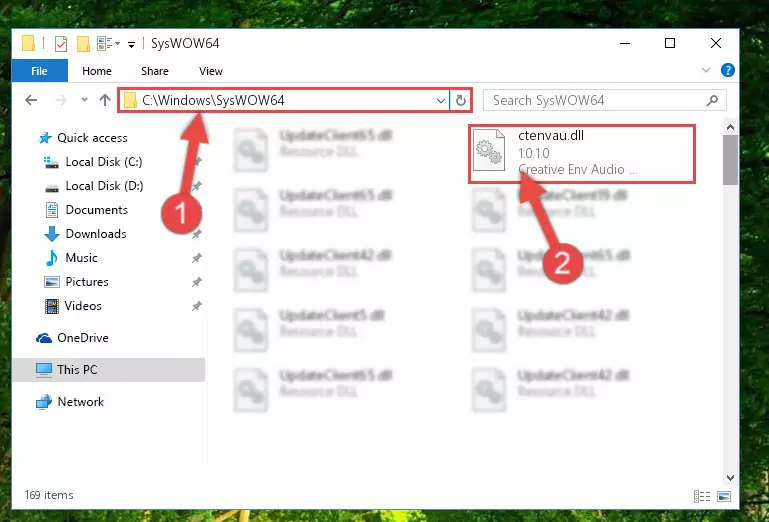The width and height of the screenshot is (769, 522).
Task: Click the New folder icon in title bar
Action: (x=83, y=44)
